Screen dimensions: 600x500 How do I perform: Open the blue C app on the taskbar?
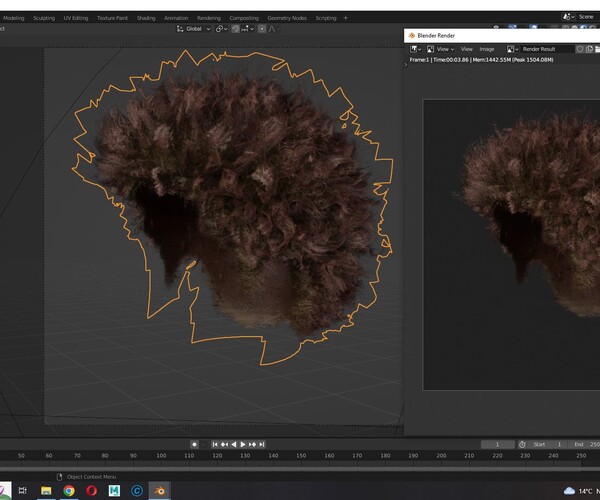pyautogui.click(x=137, y=490)
